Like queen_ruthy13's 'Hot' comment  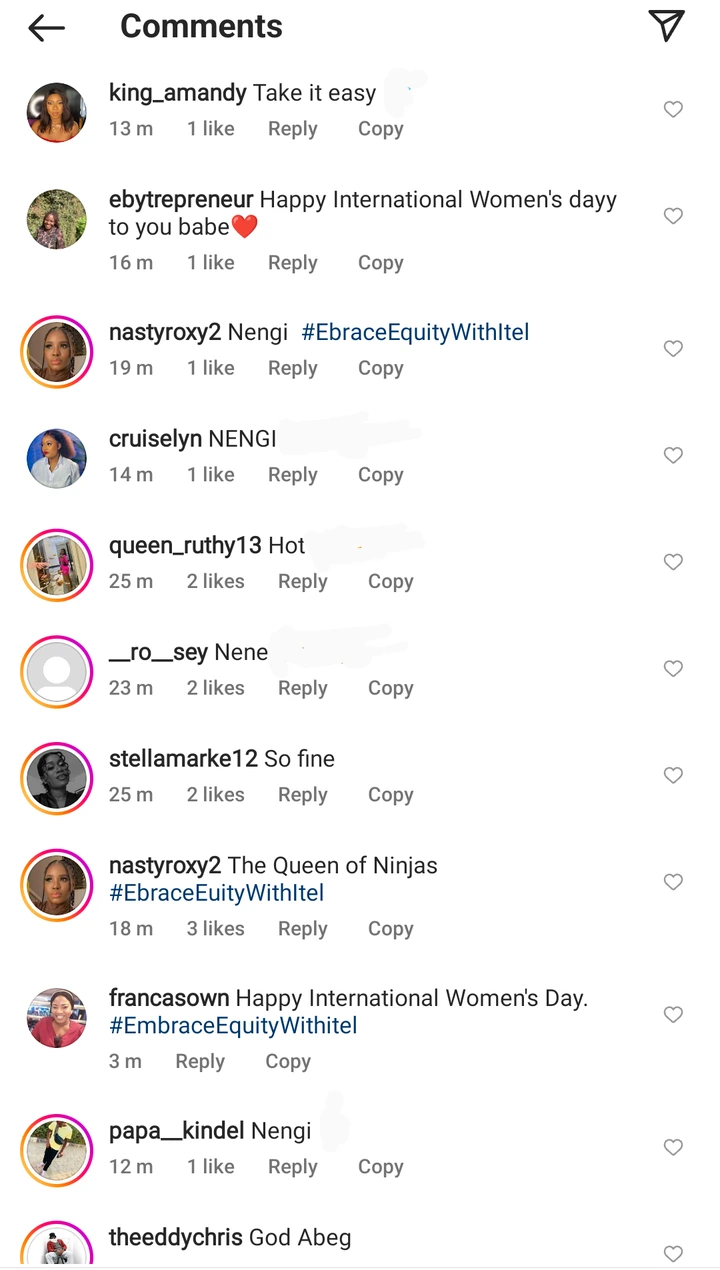(673, 562)
